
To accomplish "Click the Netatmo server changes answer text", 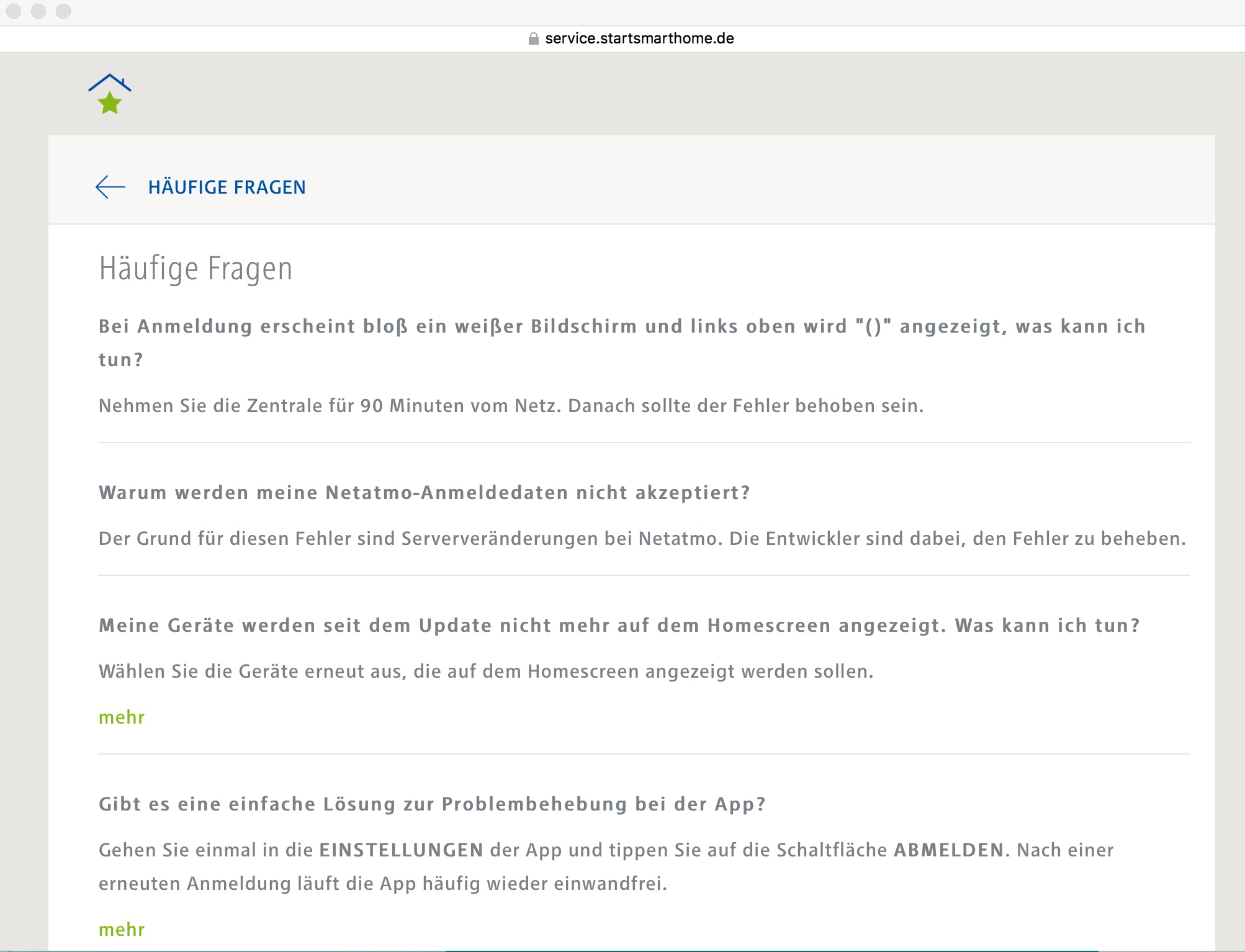I will click(642, 539).
